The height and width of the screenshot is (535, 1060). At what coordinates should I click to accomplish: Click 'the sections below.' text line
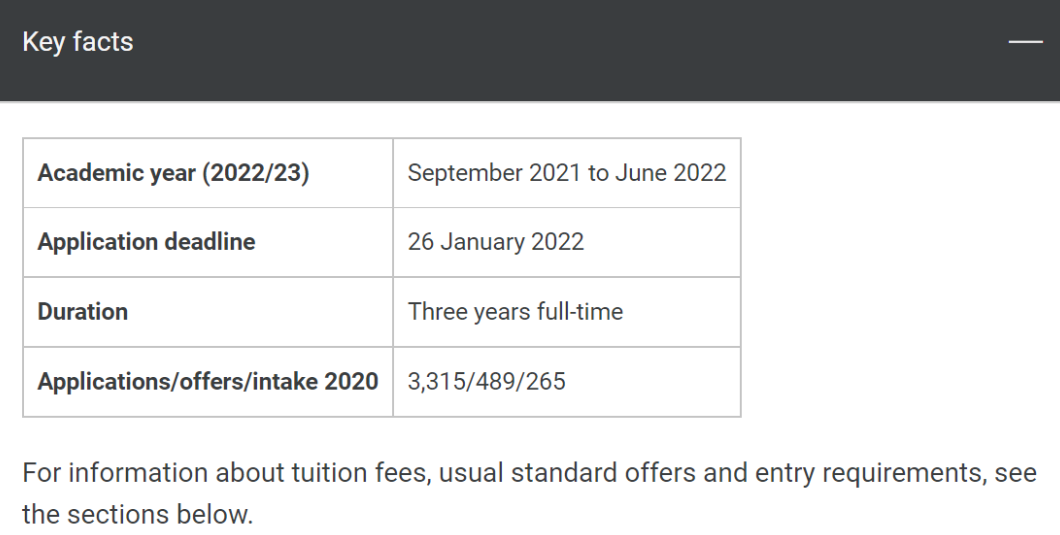pos(138,515)
